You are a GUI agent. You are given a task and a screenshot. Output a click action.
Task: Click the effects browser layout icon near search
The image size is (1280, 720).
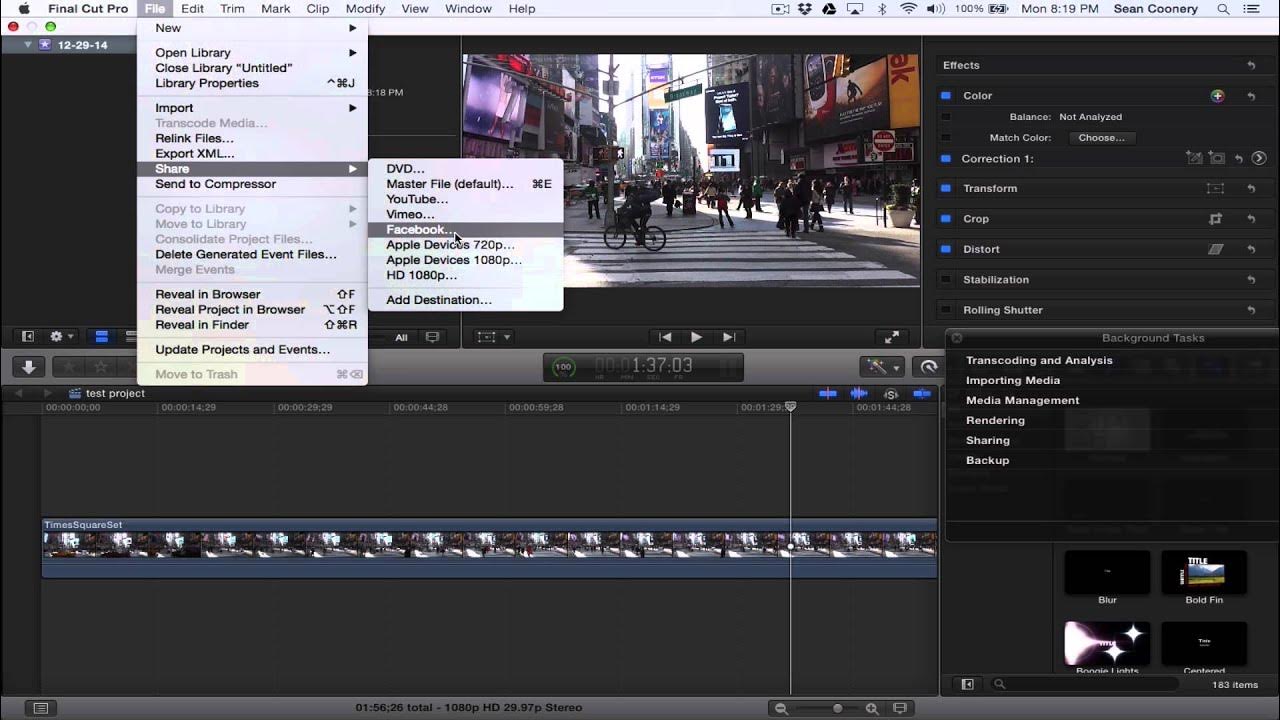click(x=968, y=684)
